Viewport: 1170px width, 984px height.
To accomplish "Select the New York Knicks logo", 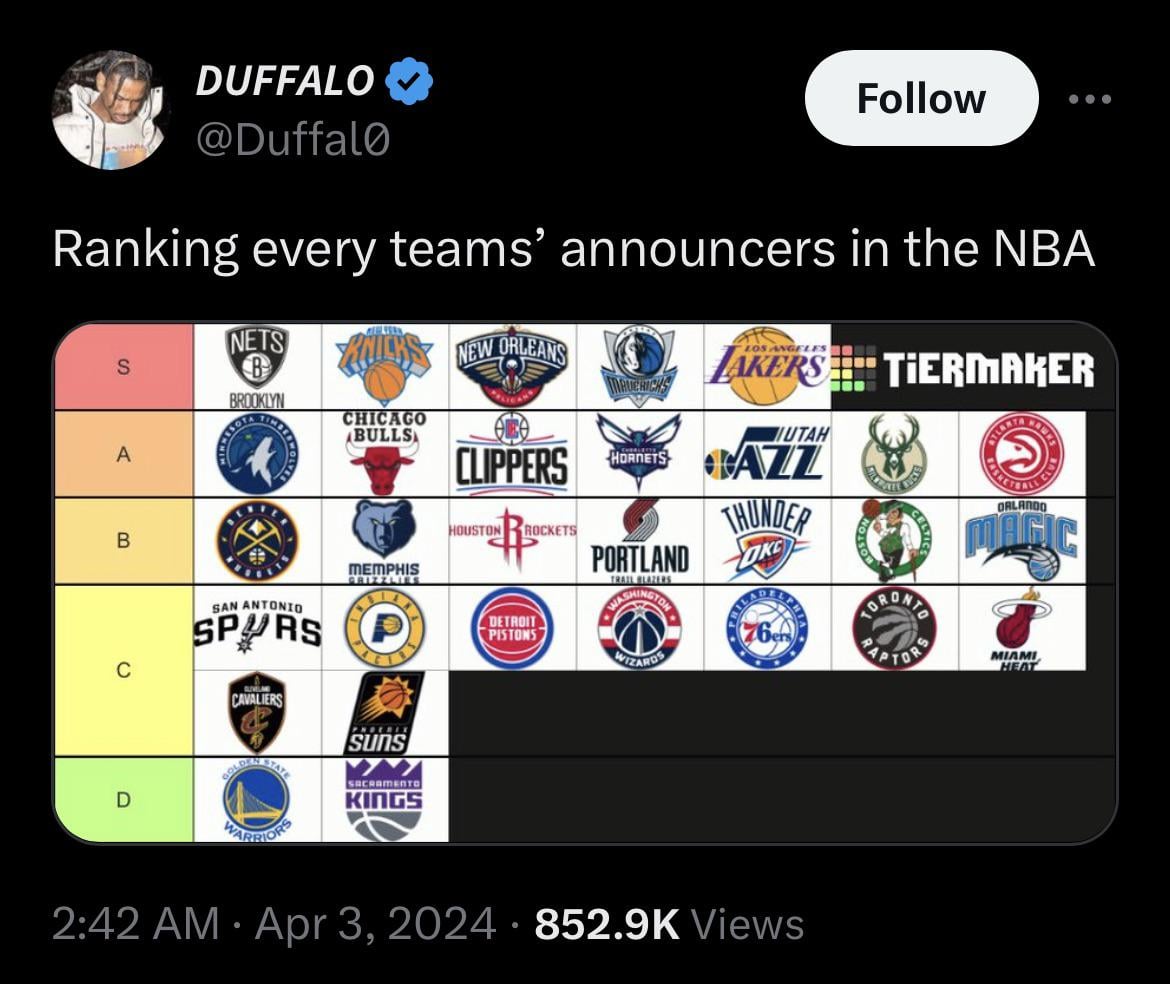I will point(385,365).
